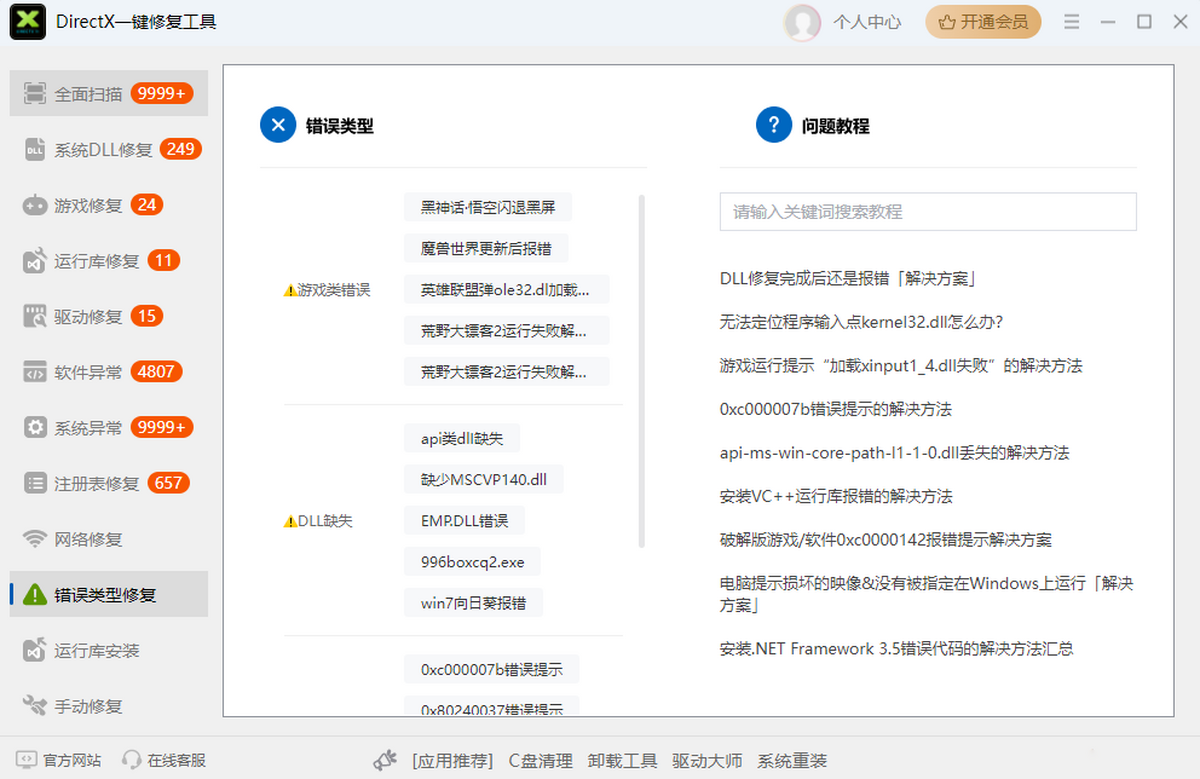Click the tutorial keyword search field

pyautogui.click(x=928, y=212)
